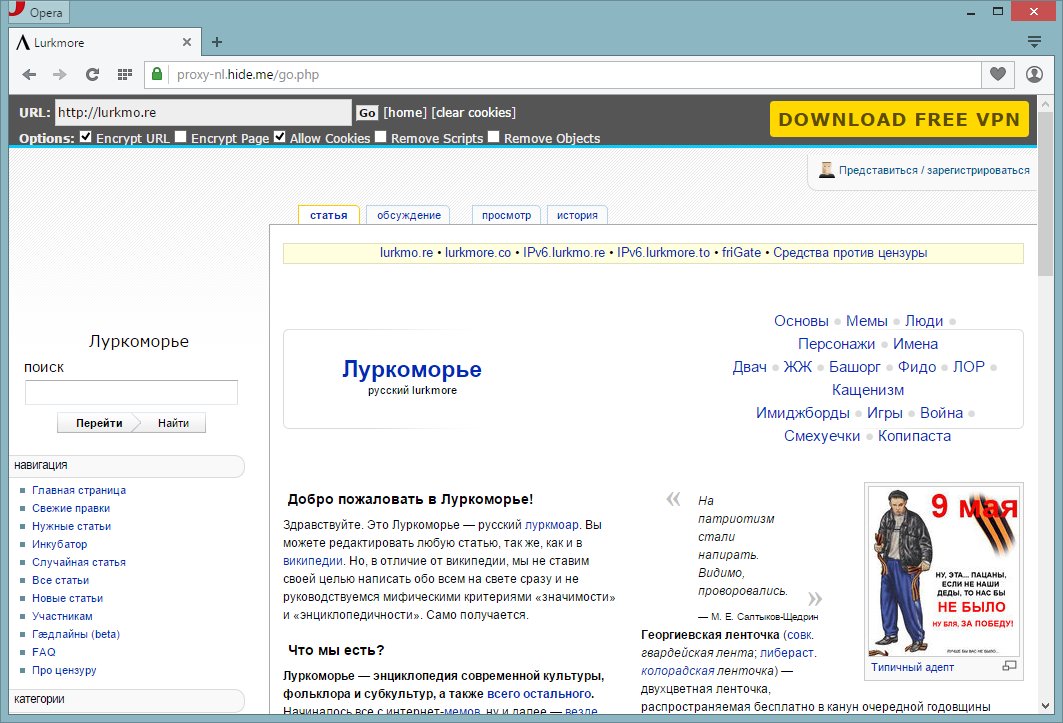Uncheck the Encrypt URL checkbox
Viewport: 1063px width, 723px height.
pos(86,137)
